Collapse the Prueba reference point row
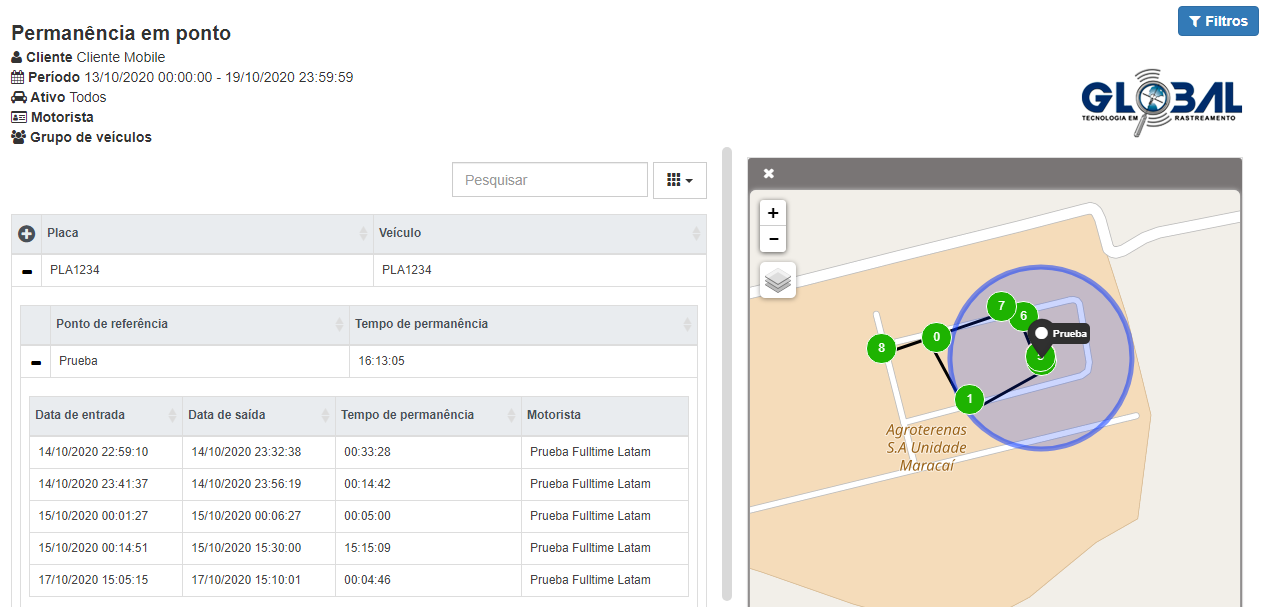Screen dimensions: 1267x607 click(36, 362)
